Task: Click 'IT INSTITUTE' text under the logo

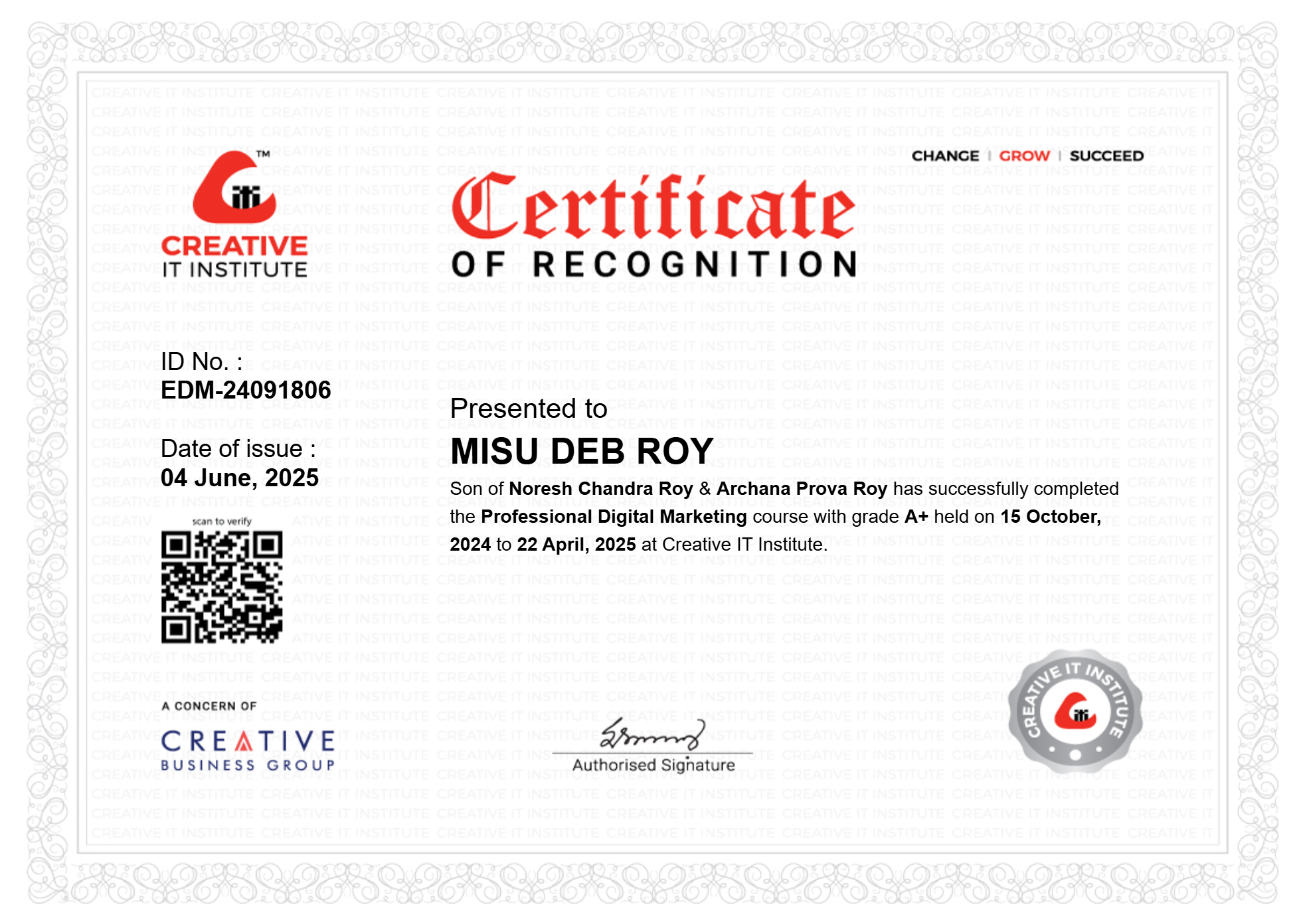Action: pyautogui.click(x=234, y=269)
